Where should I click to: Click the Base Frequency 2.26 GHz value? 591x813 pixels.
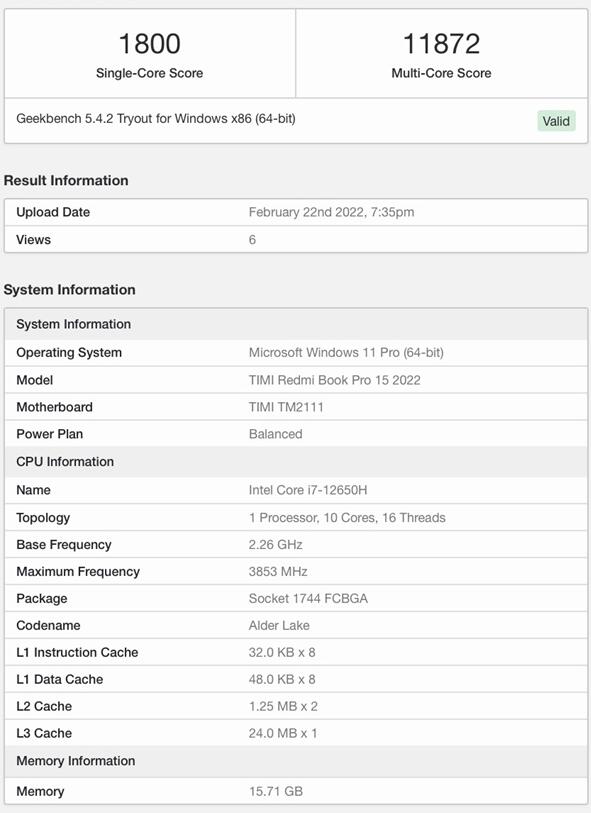point(275,544)
